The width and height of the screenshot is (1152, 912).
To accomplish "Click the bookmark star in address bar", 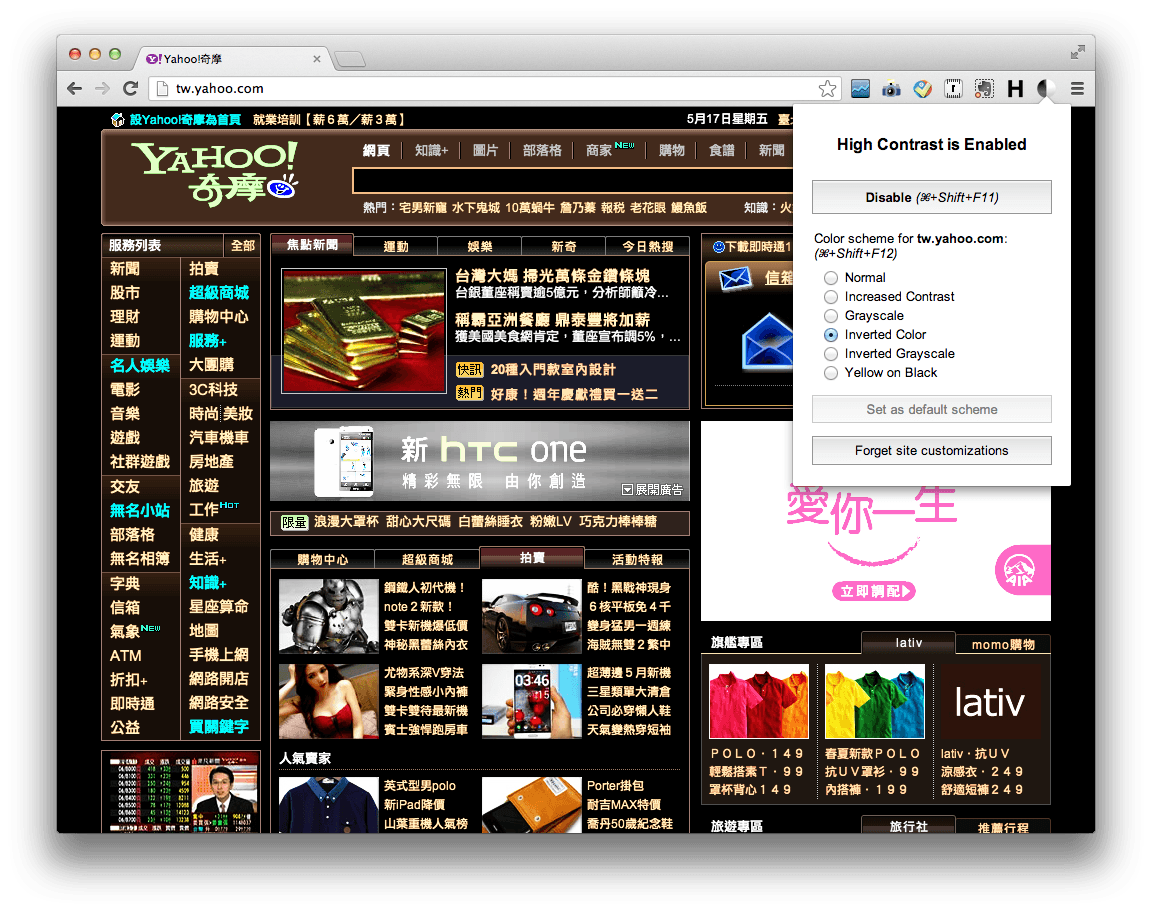I will pos(827,89).
